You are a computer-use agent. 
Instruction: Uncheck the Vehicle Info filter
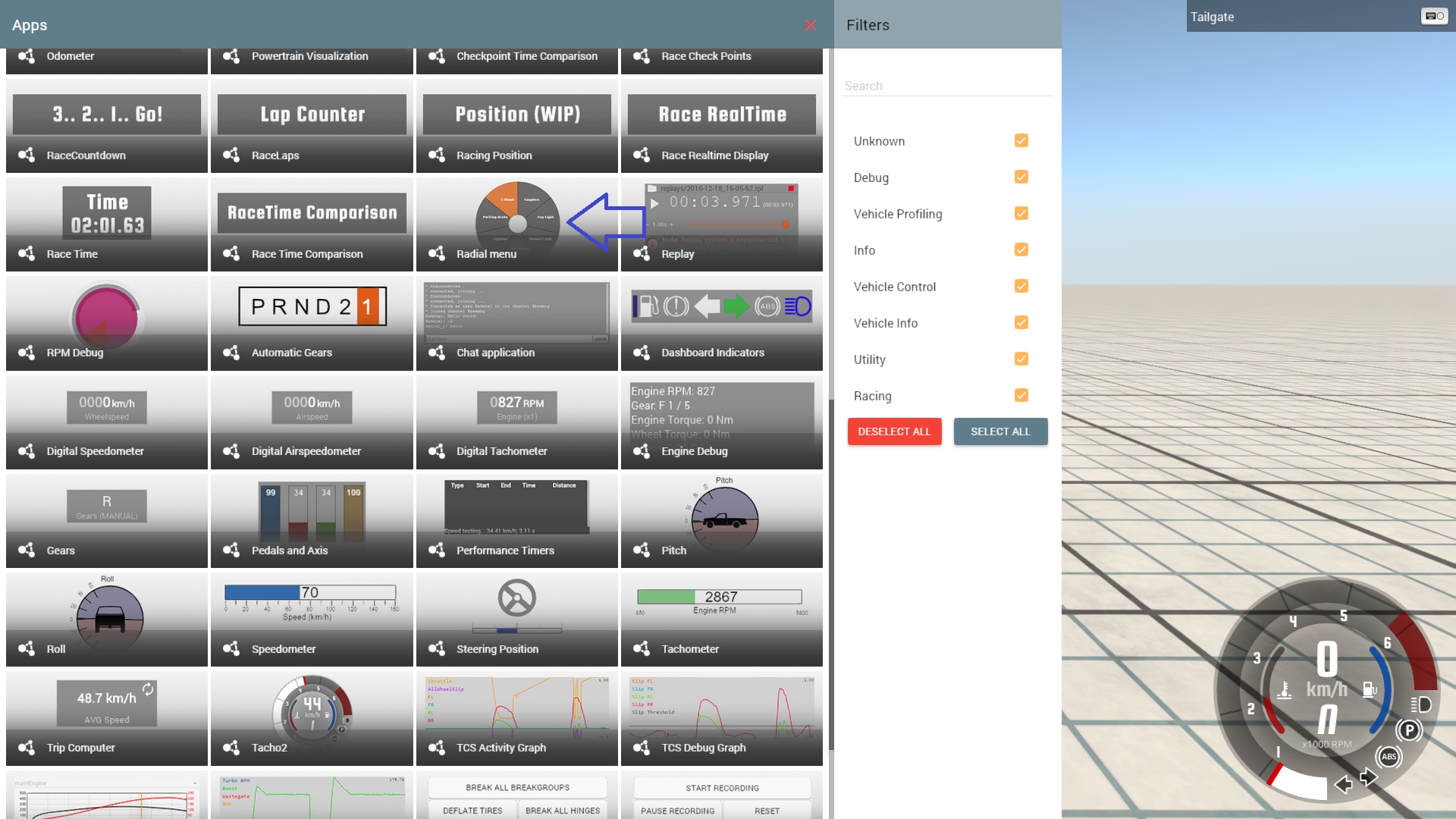(x=1021, y=322)
